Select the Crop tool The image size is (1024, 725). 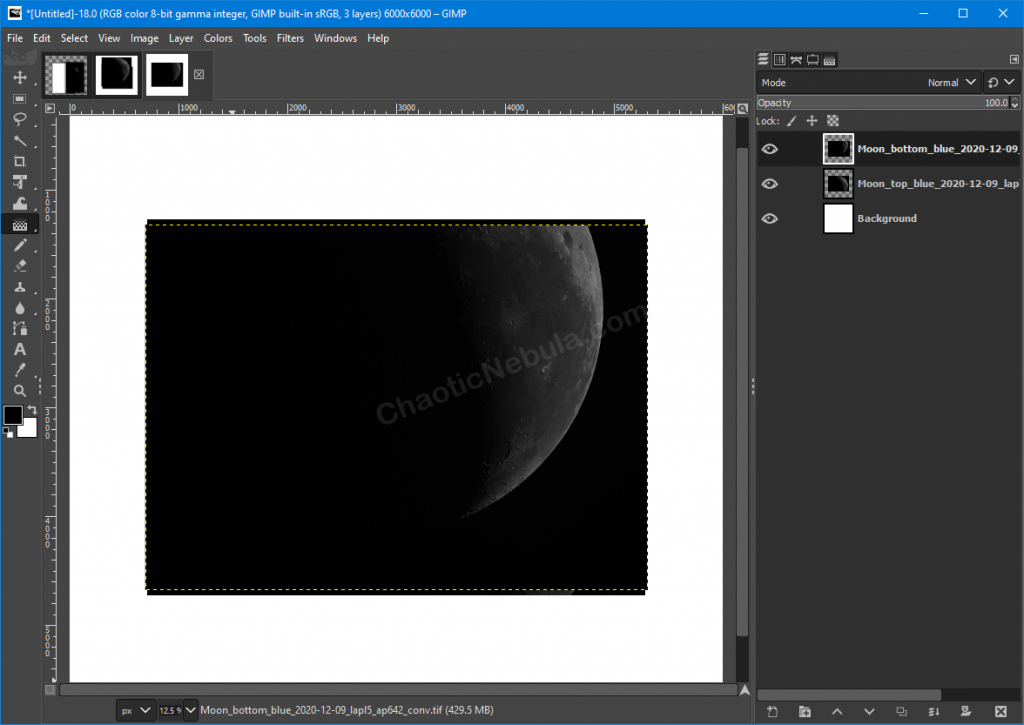coord(20,161)
